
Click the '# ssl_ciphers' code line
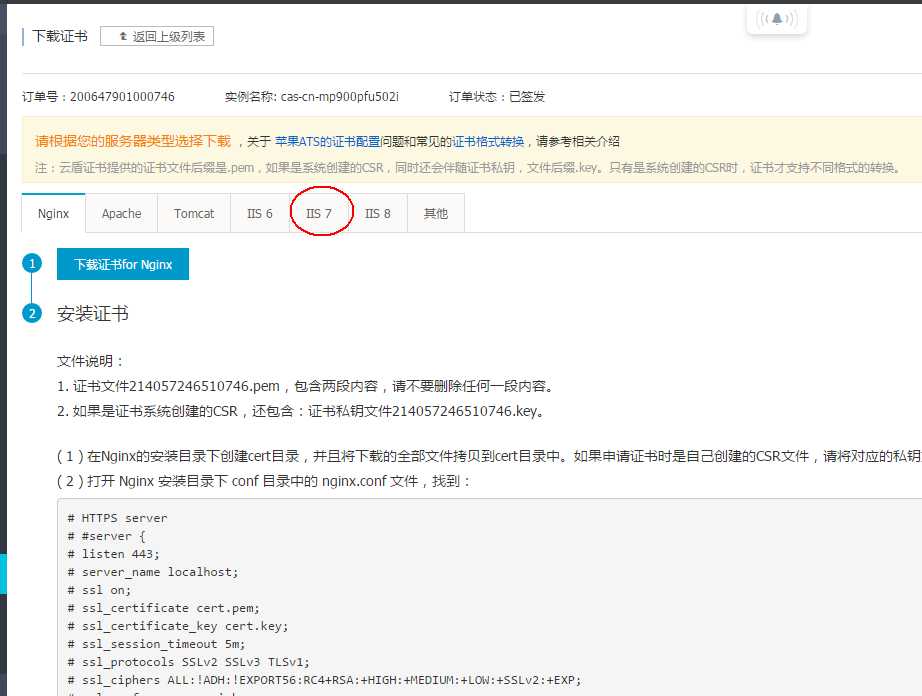pyautogui.click(x=325, y=680)
